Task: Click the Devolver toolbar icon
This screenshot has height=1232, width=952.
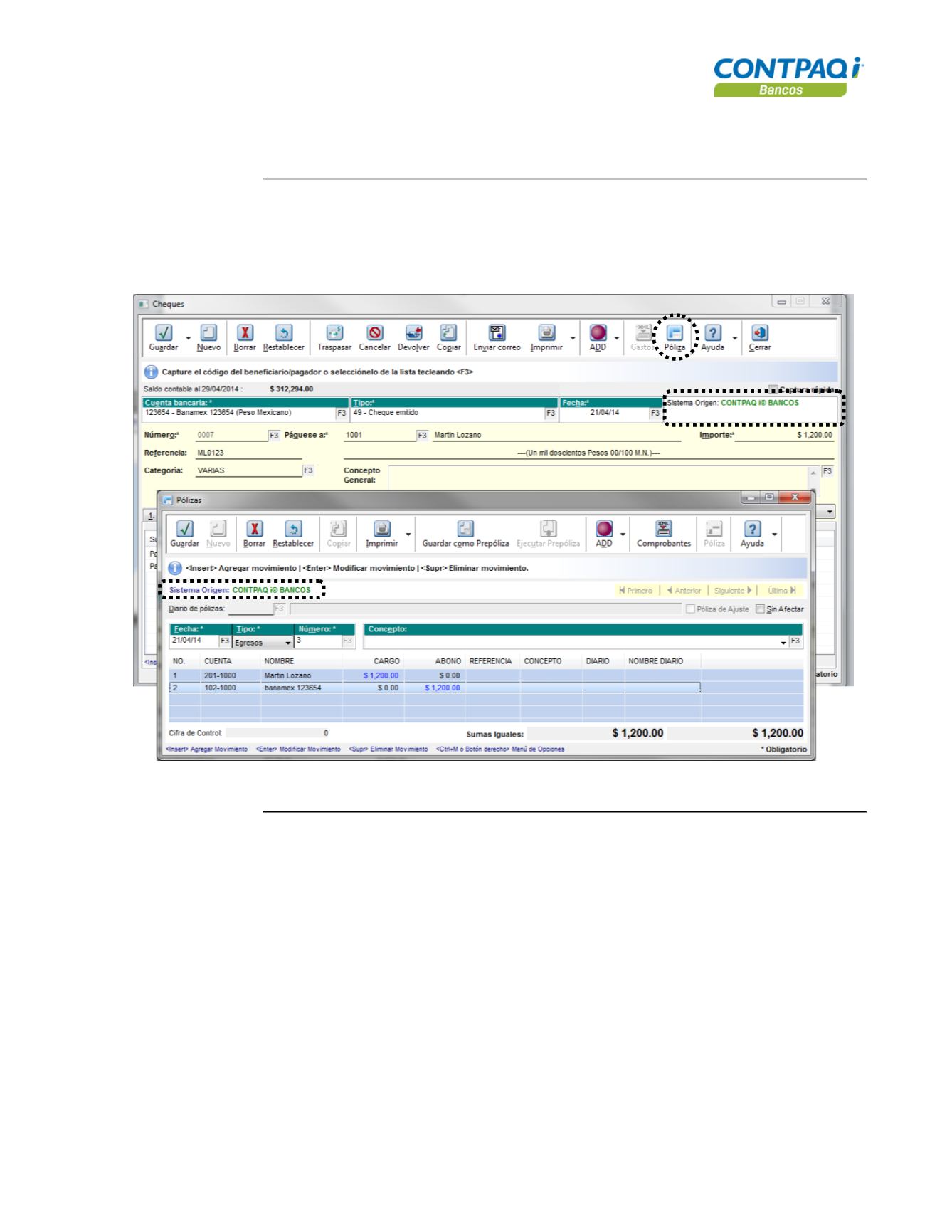Action: [x=413, y=333]
